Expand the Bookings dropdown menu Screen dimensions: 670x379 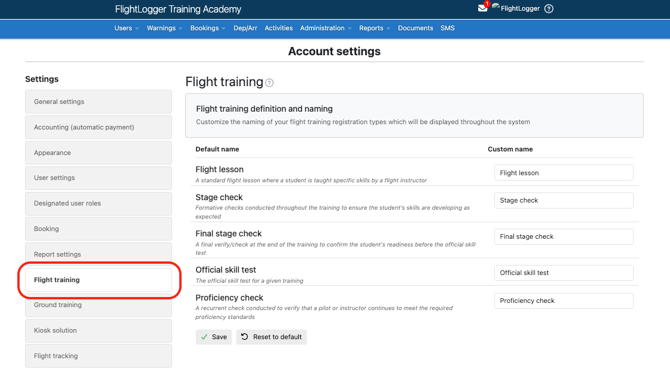click(208, 28)
